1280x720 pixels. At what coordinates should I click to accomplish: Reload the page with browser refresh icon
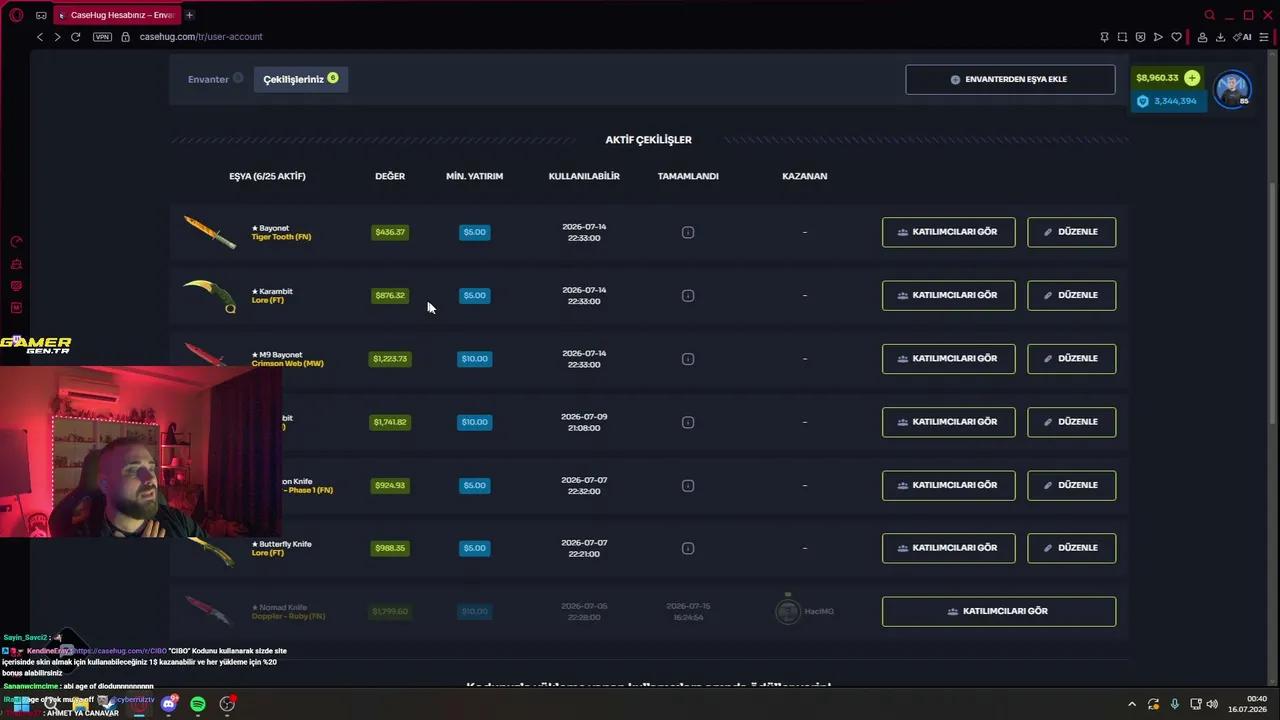coord(75,37)
